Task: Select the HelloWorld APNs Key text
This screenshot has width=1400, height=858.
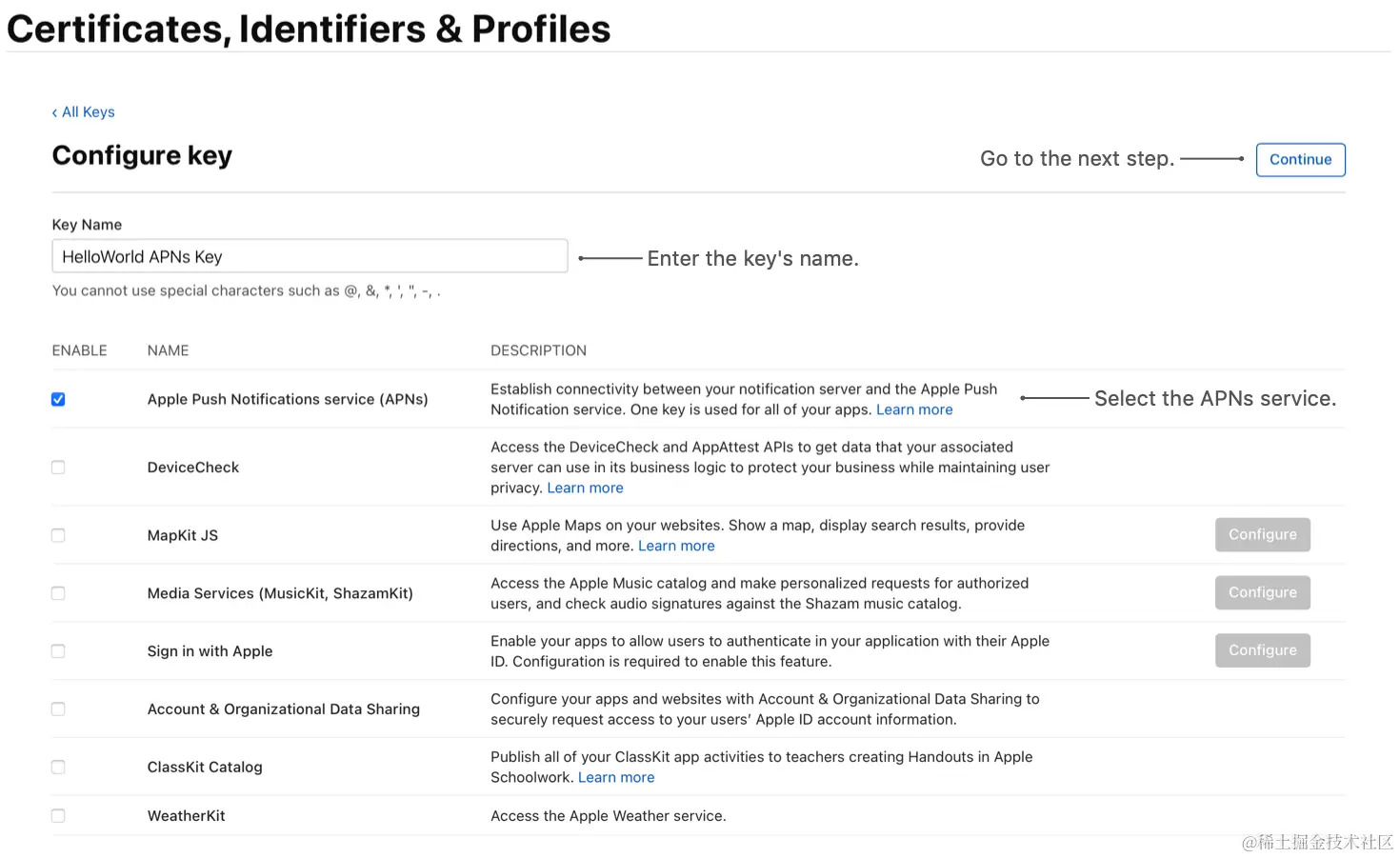Action: pos(141,255)
